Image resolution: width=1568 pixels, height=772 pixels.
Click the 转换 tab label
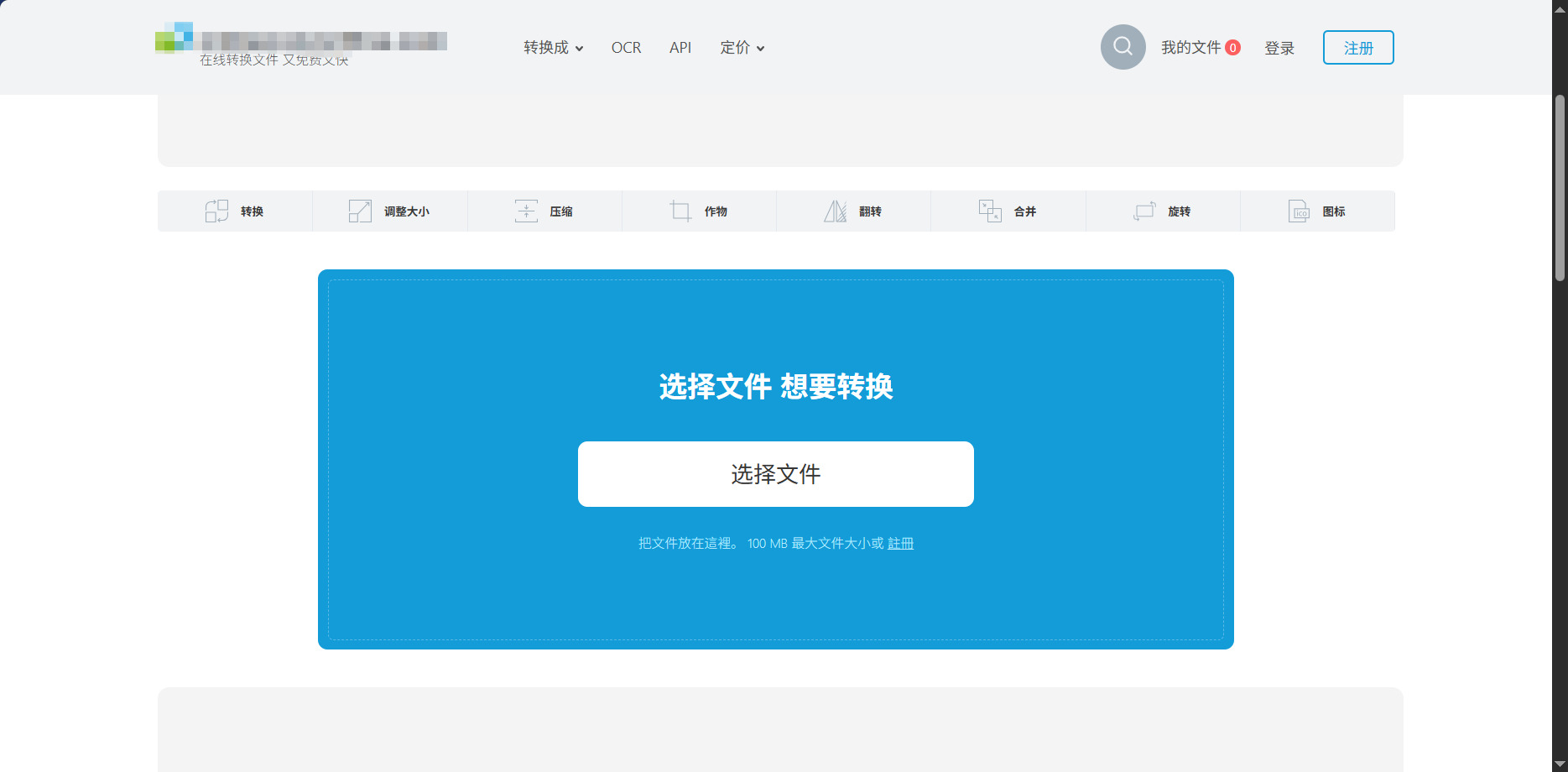pyautogui.click(x=252, y=211)
